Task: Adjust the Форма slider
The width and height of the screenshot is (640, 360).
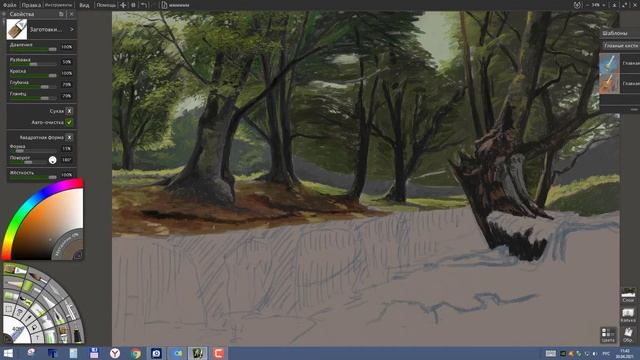Action: pyautogui.click(x=33, y=151)
